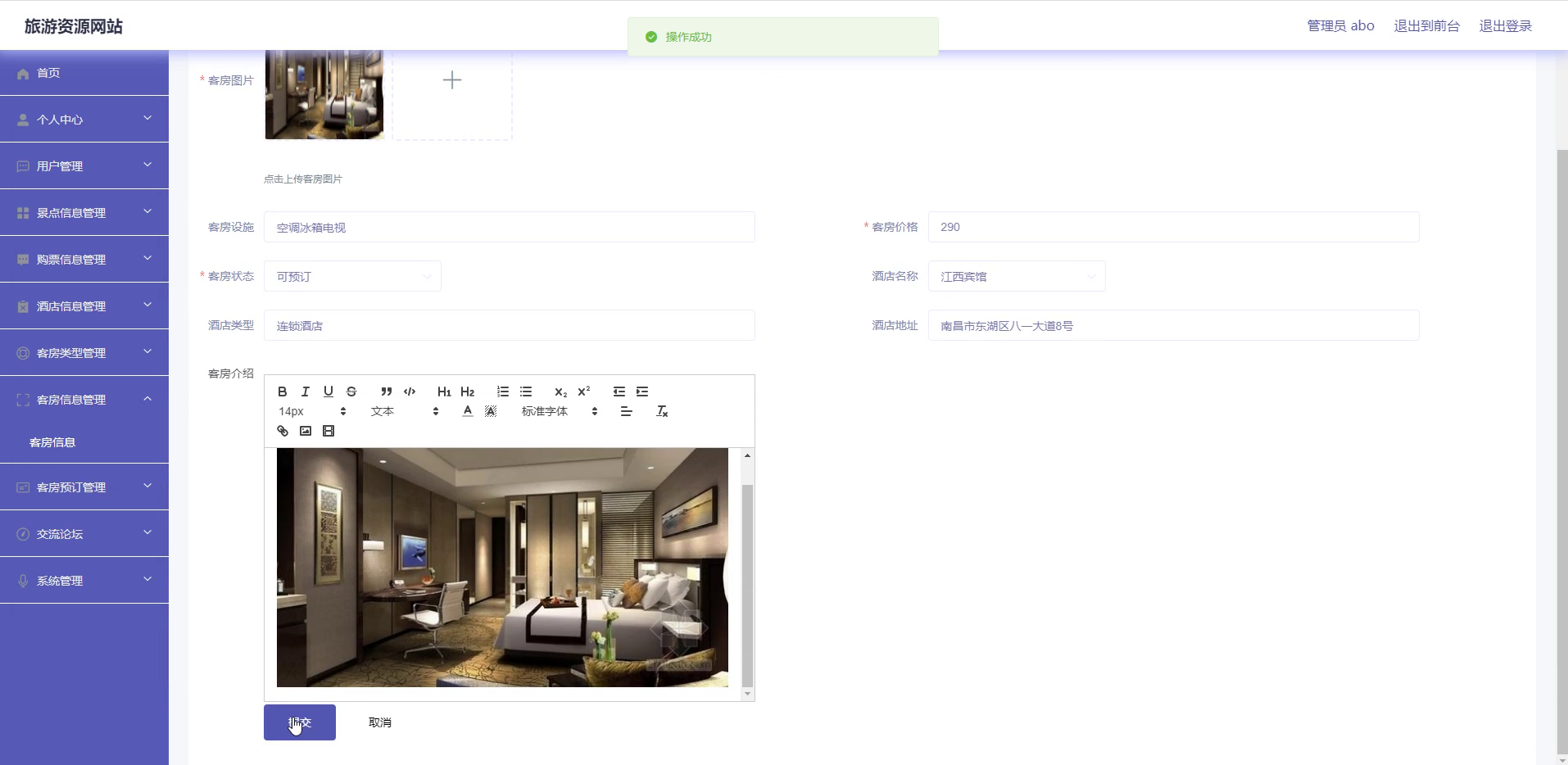Click the 酒店类型 input field
The height and width of the screenshot is (765, 1568).
tap(509, 325)
